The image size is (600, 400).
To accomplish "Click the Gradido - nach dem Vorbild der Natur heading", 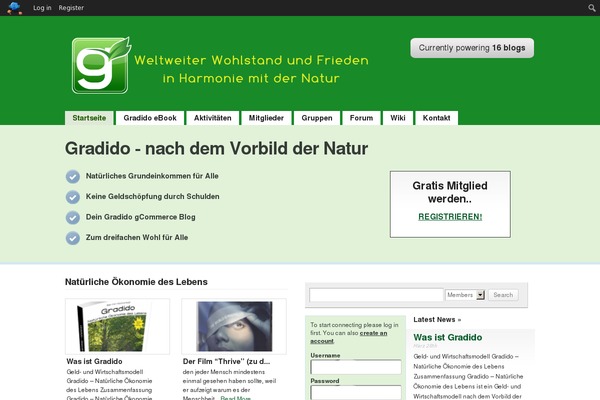I will pos(217,149).
